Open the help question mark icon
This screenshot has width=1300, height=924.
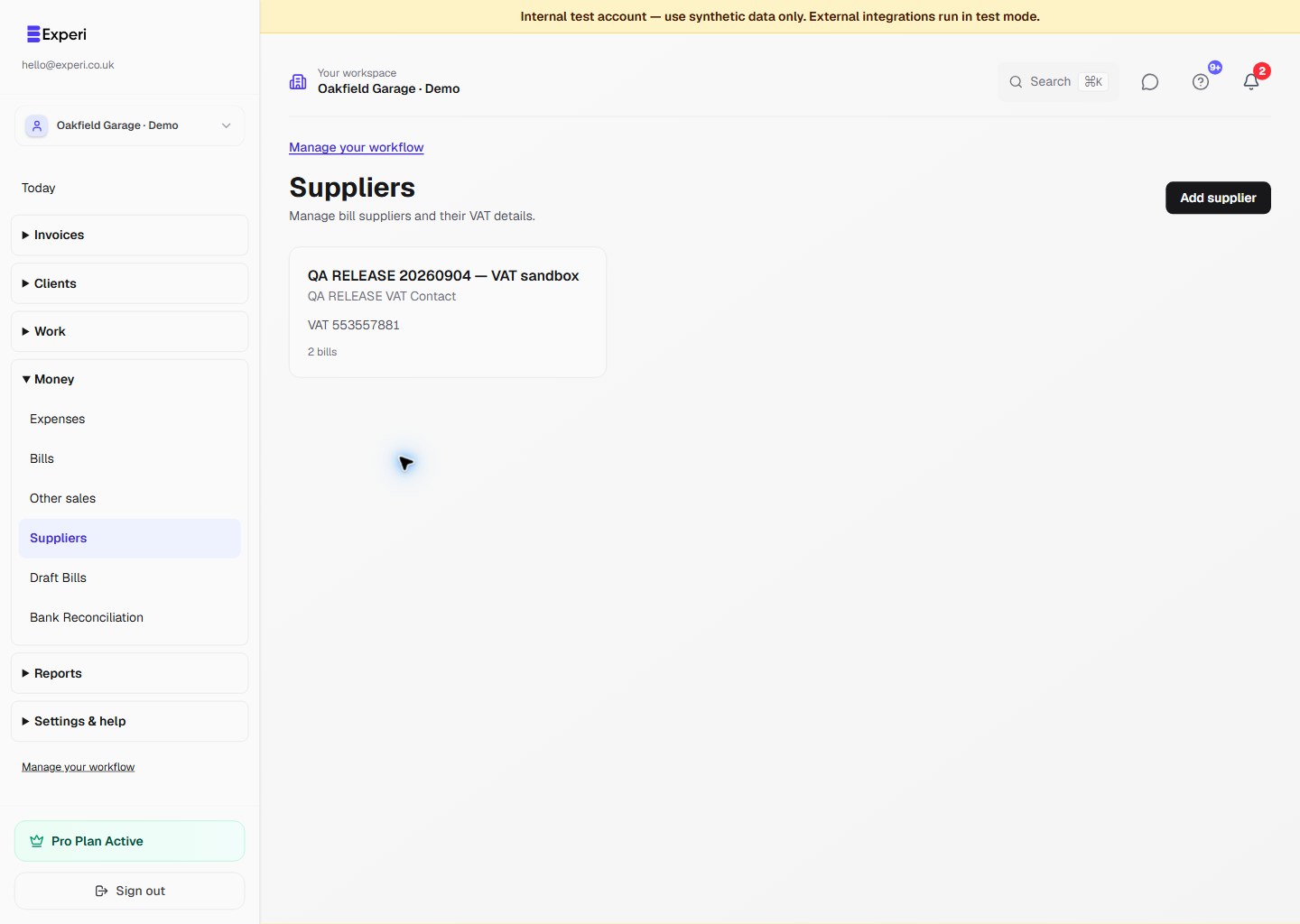coord(1200,82)
